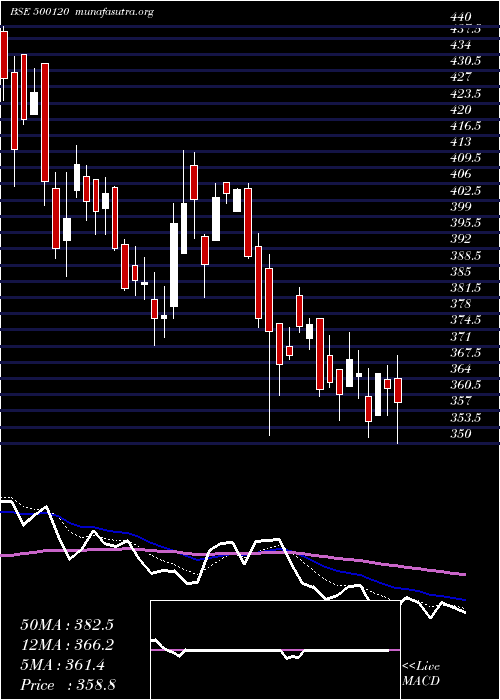Click the 357 price axis label

(461, 400)
